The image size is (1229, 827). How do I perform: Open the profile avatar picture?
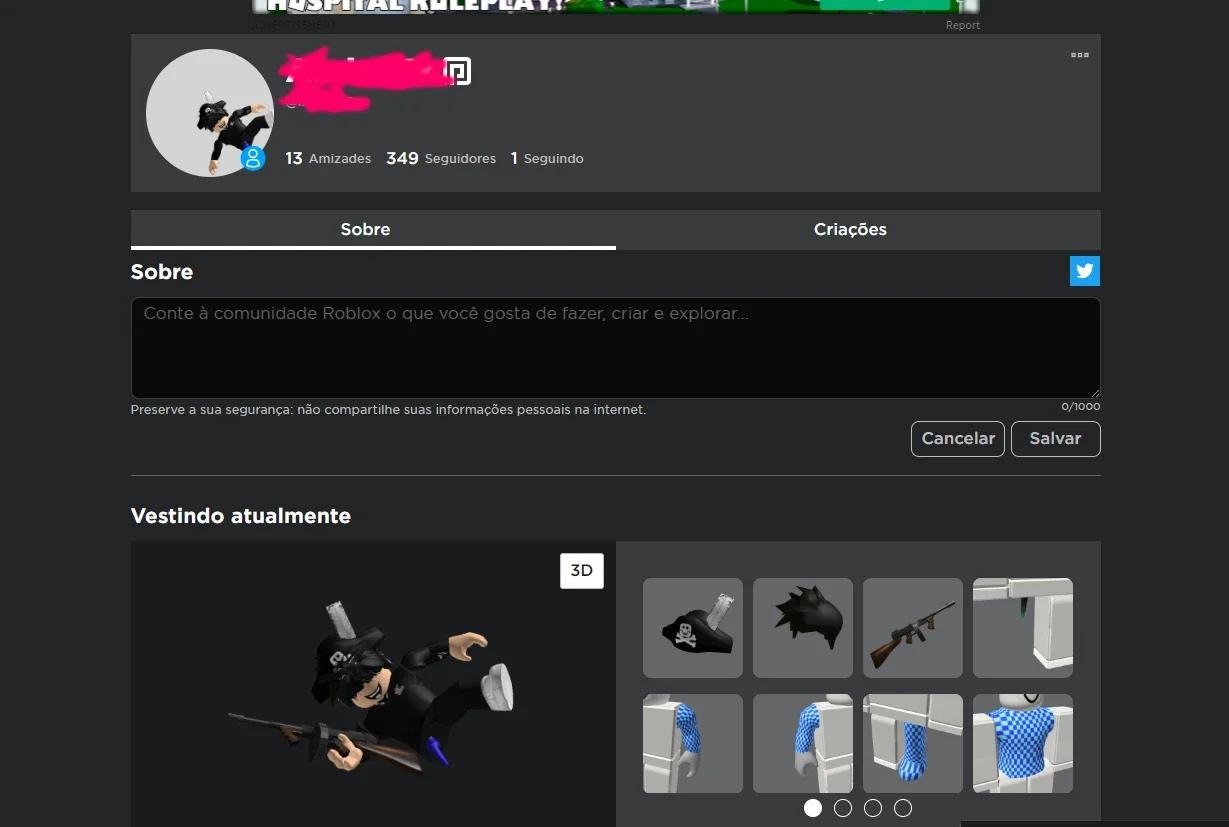pos(210,113)
